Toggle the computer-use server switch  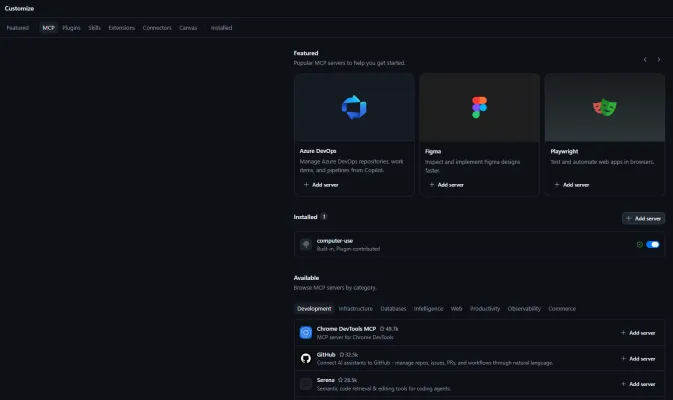click(653, 245)
